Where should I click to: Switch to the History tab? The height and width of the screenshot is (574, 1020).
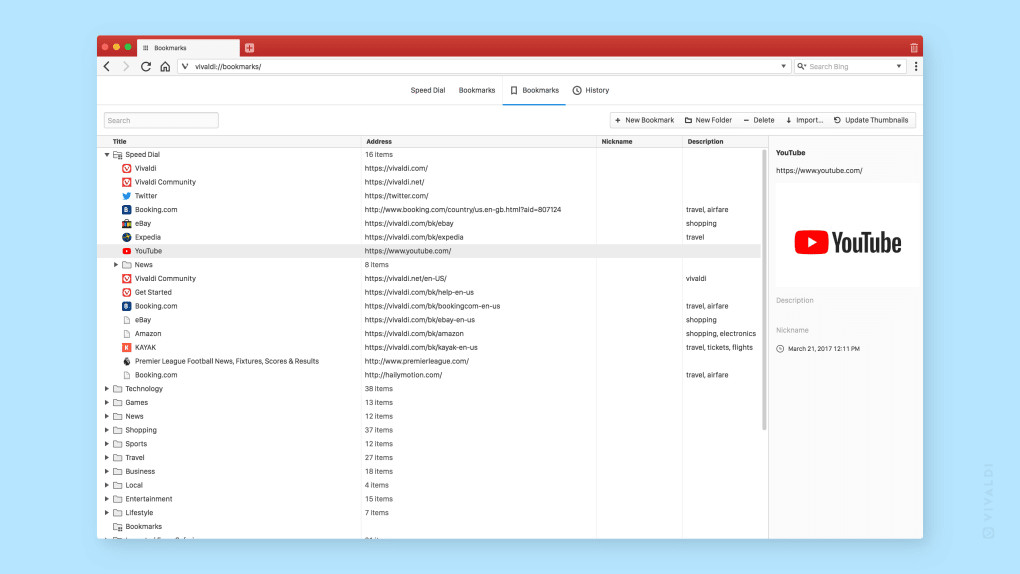click(x=591, y=90)
